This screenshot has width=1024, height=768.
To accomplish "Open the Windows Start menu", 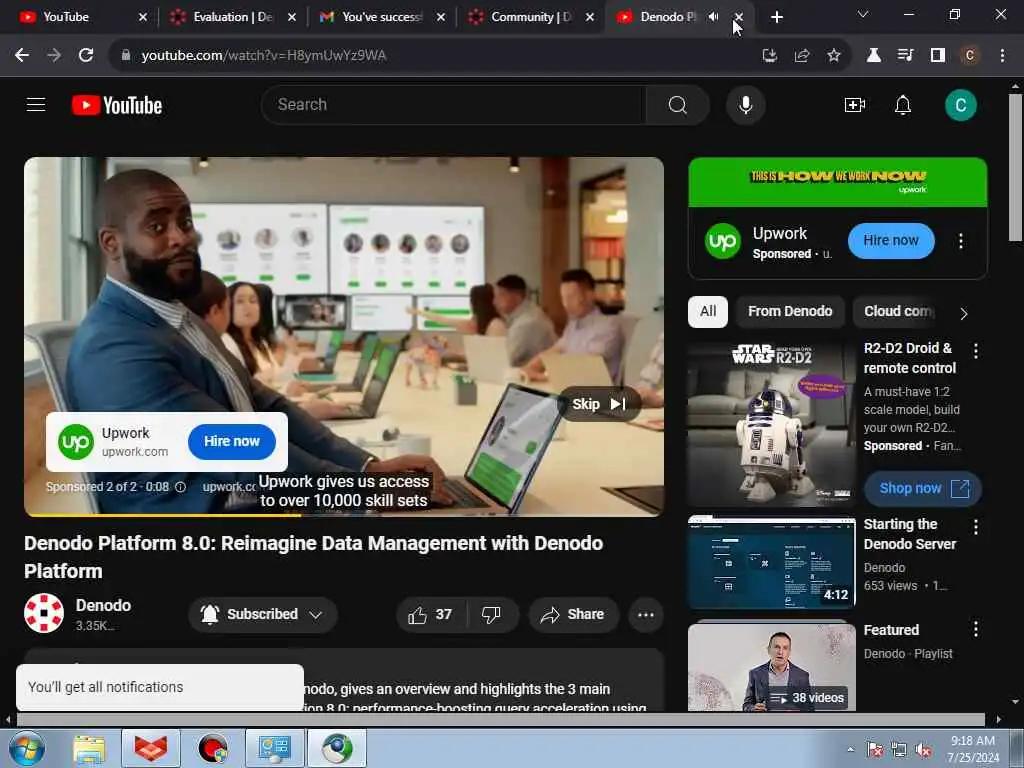I will [26, 748].
